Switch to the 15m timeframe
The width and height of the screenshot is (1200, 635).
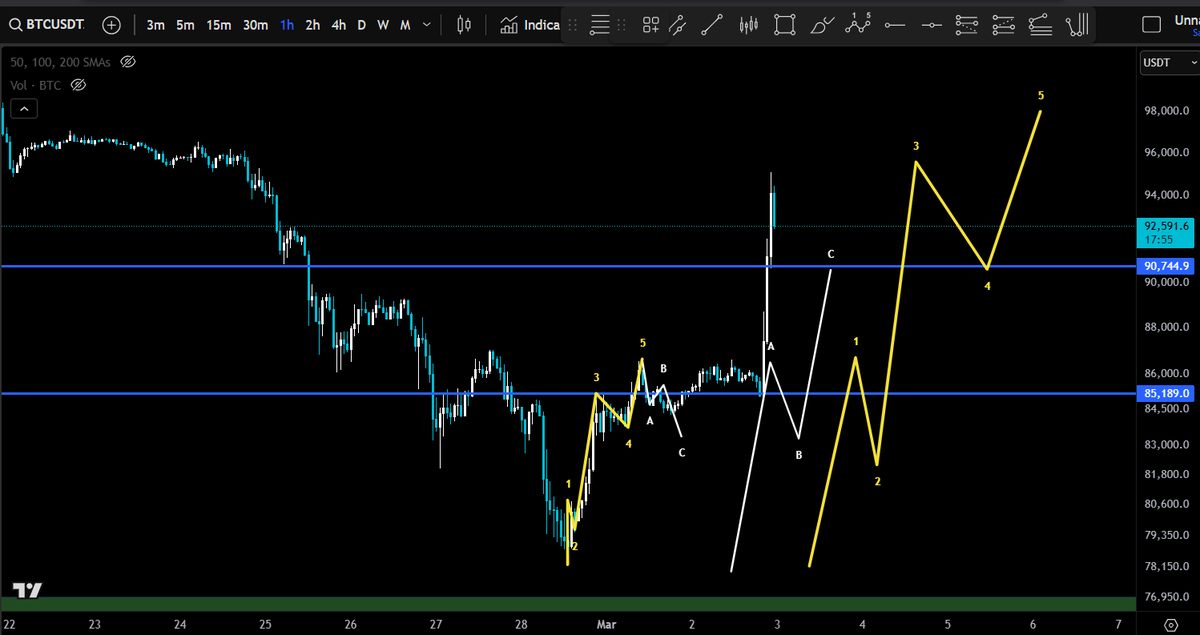(x=218, y=24)
